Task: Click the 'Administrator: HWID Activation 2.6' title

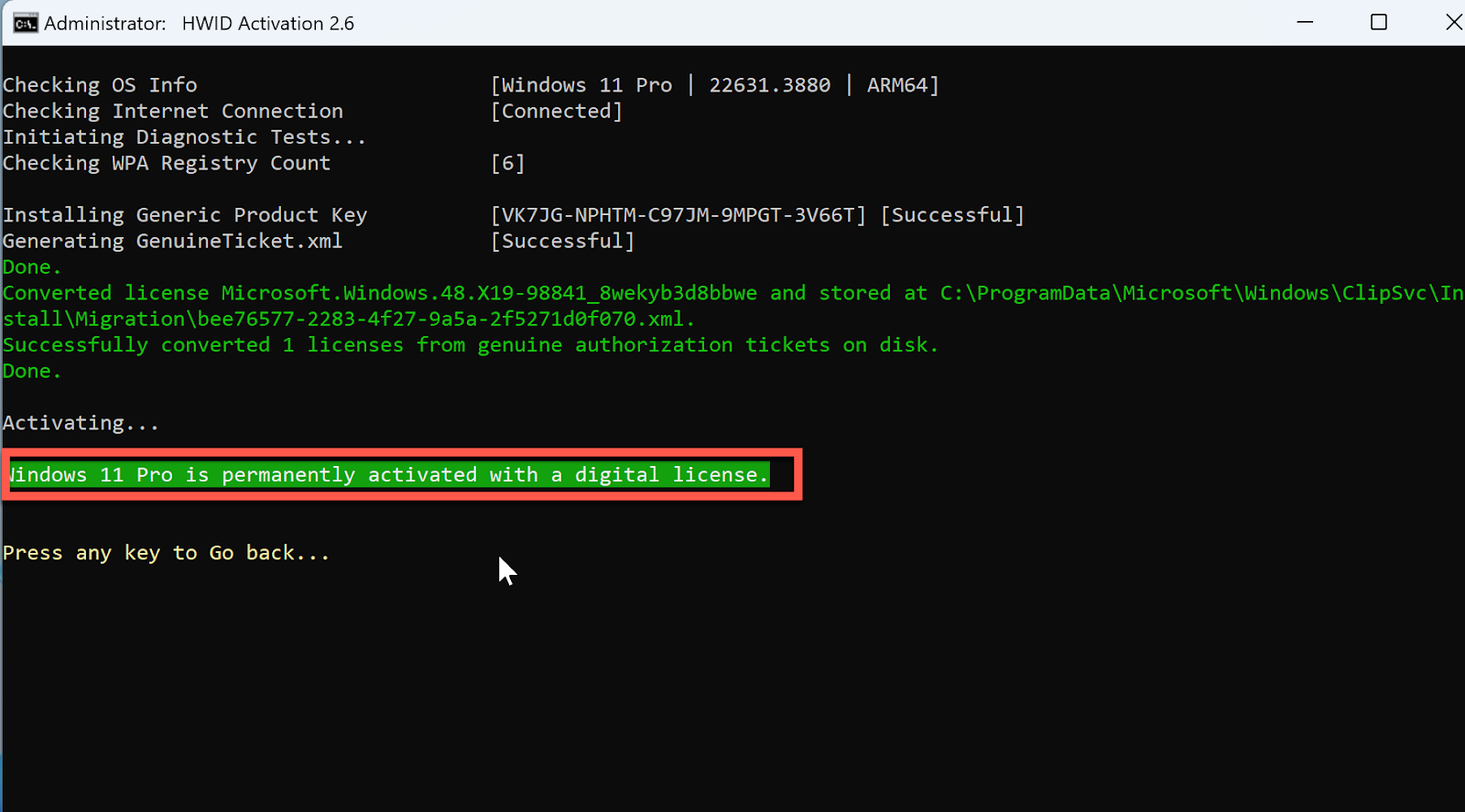Action: (x=199, y=24)
